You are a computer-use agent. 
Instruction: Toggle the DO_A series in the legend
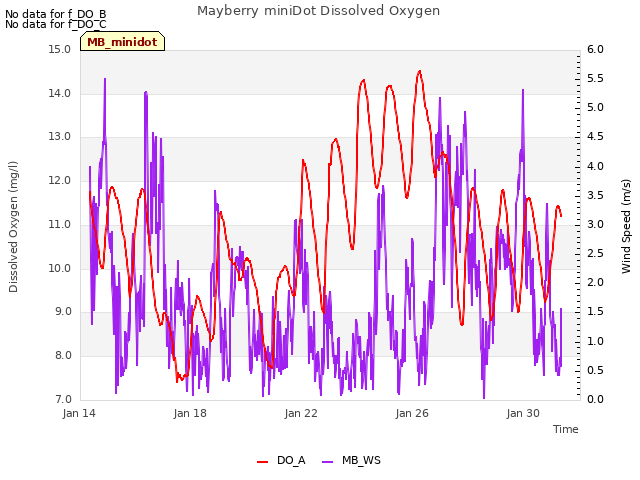[281, 460]
